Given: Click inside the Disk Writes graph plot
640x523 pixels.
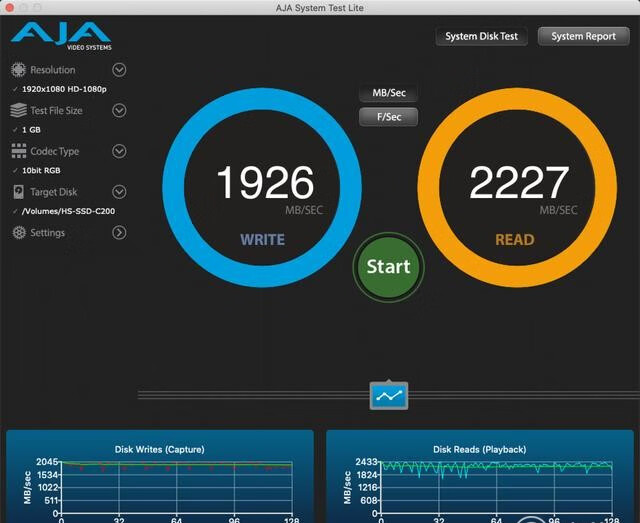Looking at the screenshot, I should (177, 488).
